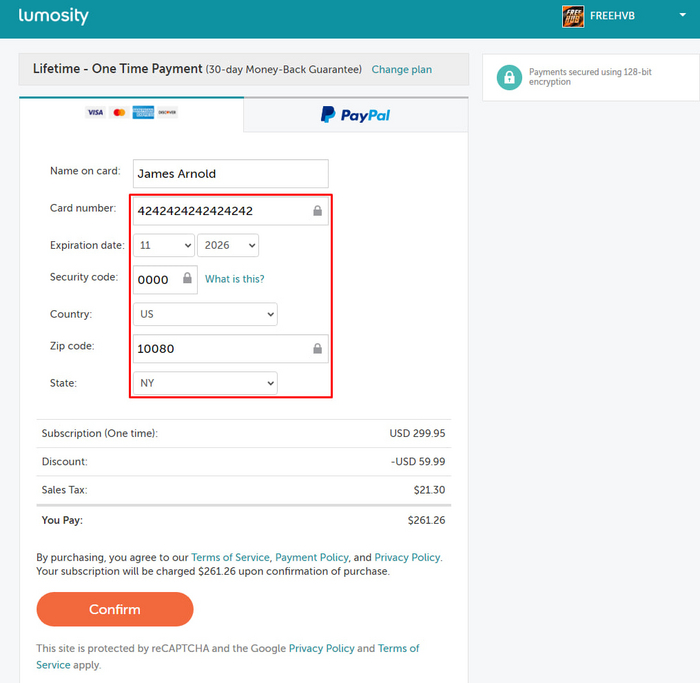Click the Lumosity logo

(53, 16)
